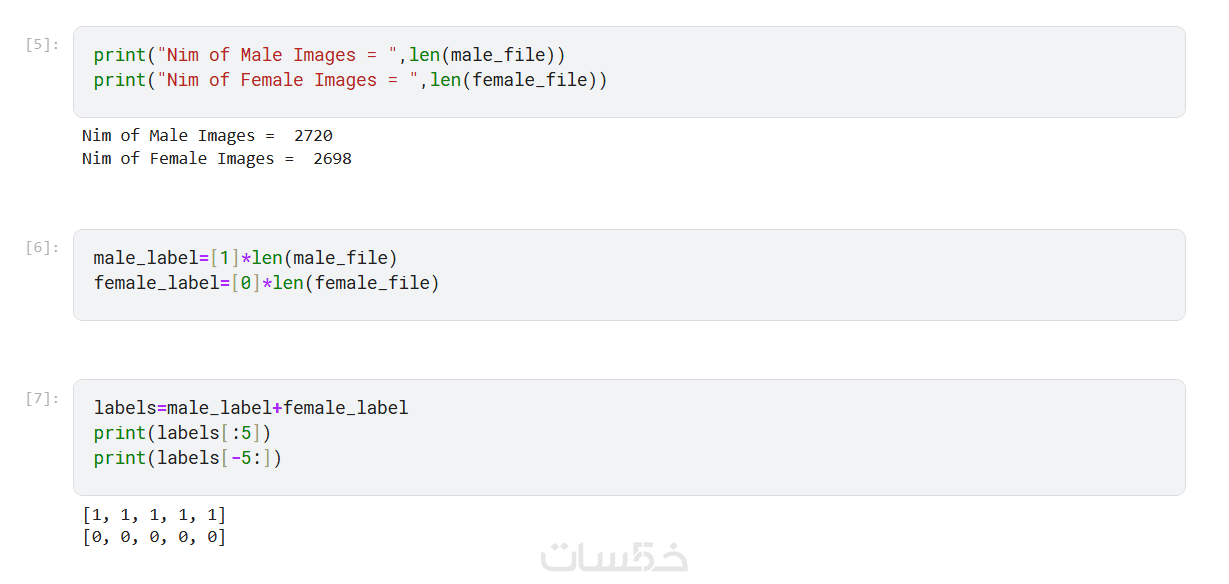This screenshot has width=1229, height=584.
Task: Click the len(male_file) call in cell 5
Action: click(487, 55)
